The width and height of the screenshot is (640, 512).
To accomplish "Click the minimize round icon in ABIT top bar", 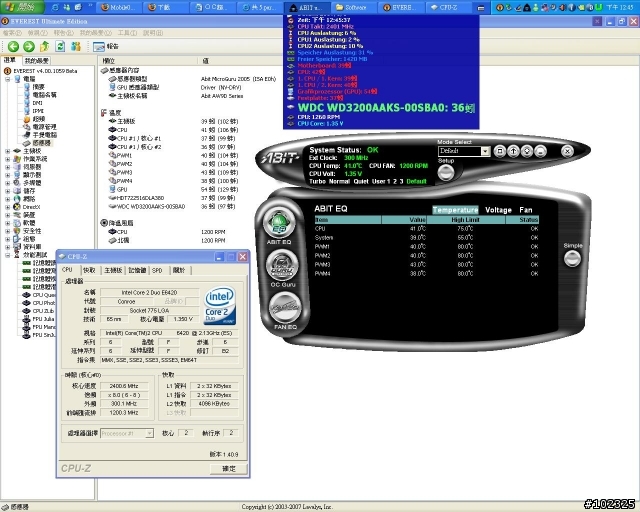I will tap(540, 151).
